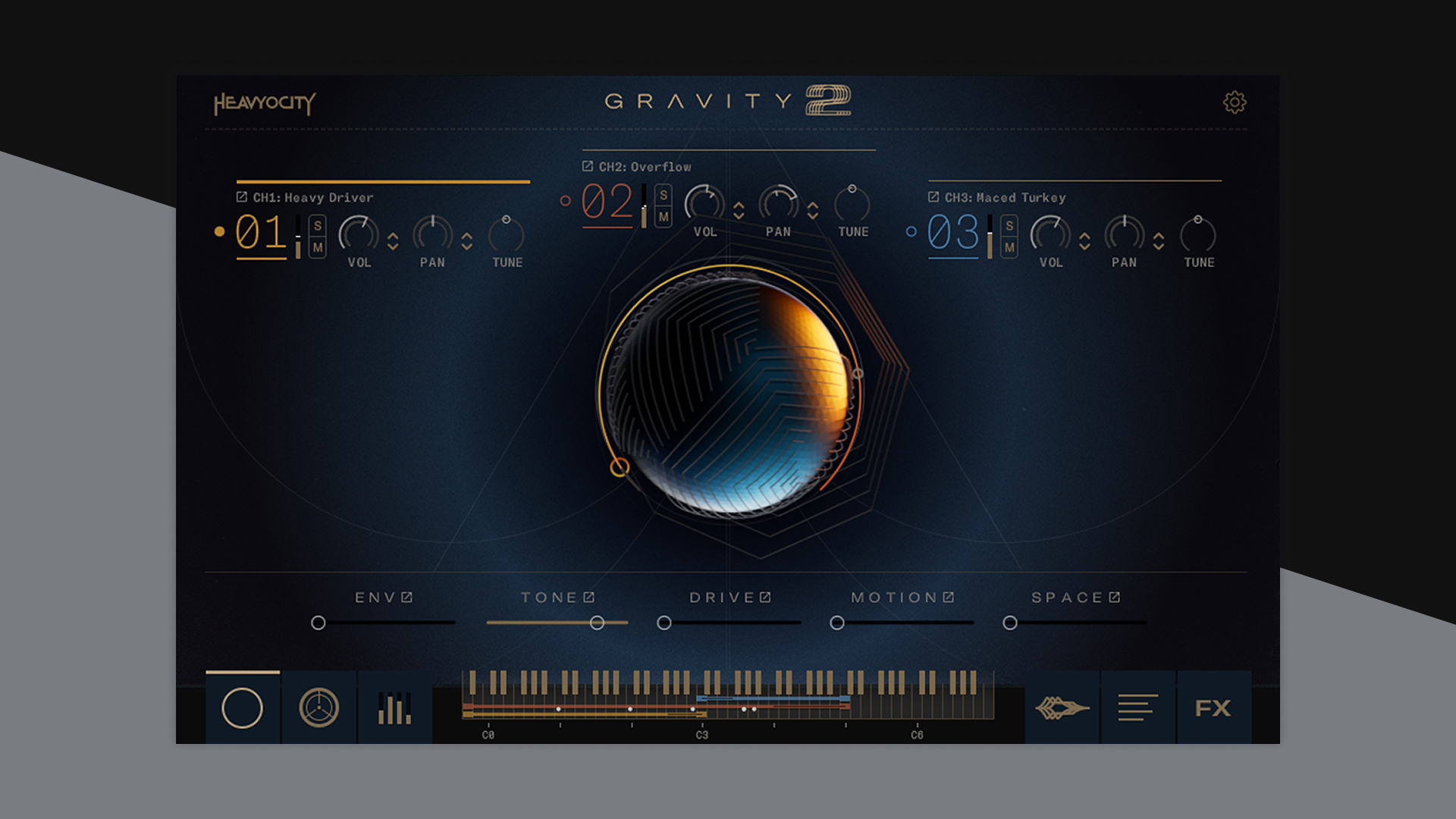Image resolution: width=1456 pixels, height=819 pixels.
Task: Select the orb view icon bottom left
Action: pos(244,707)
